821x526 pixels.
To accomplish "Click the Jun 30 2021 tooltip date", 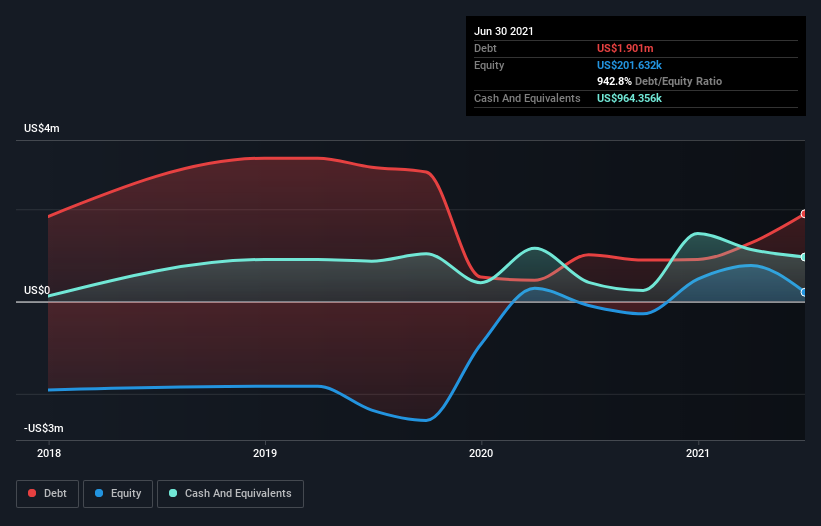I will pos(504,31).
